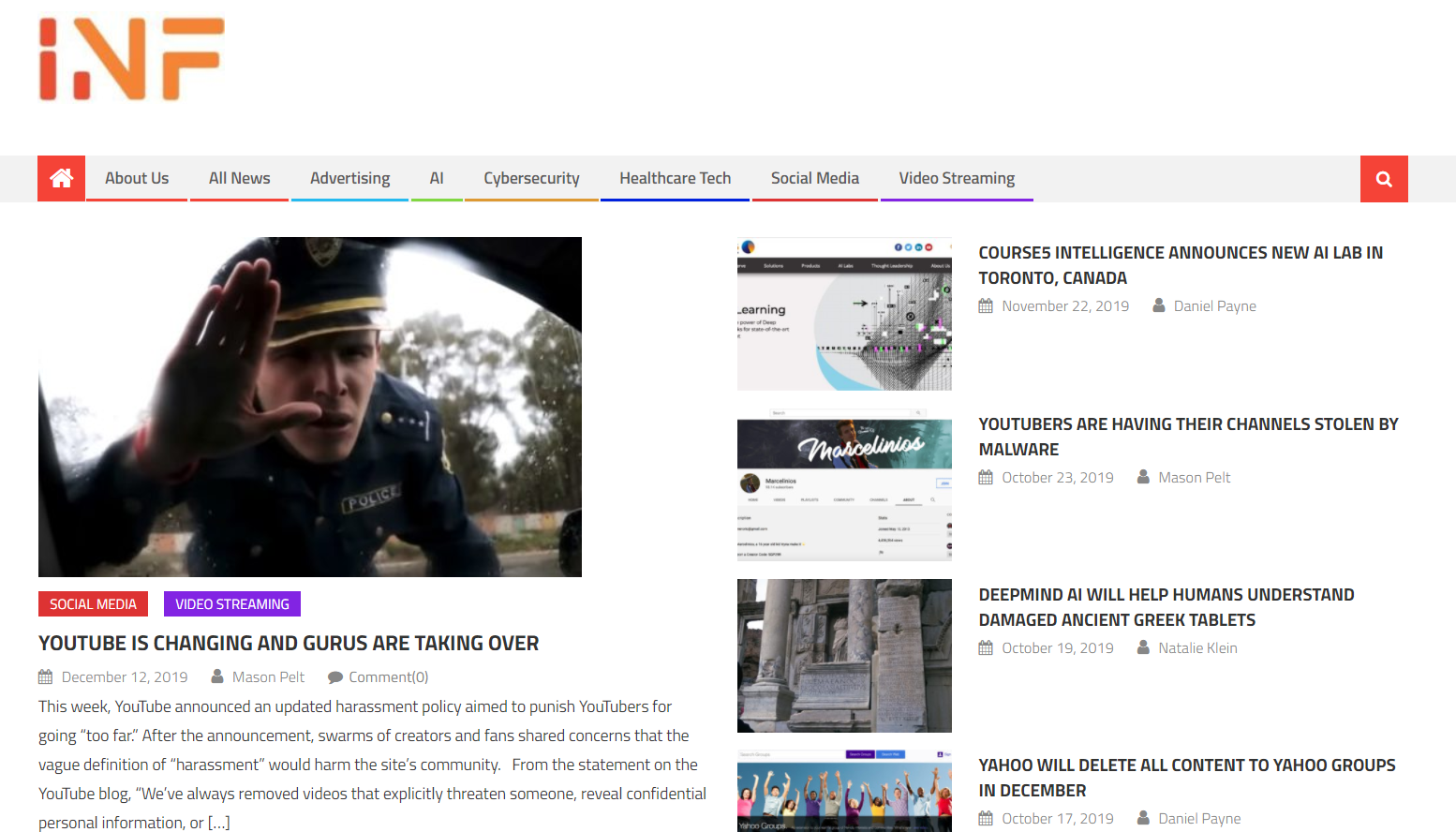The image size is (1456, 832).
Task: Click the red home icon
Action: click(x=61, y=178)
